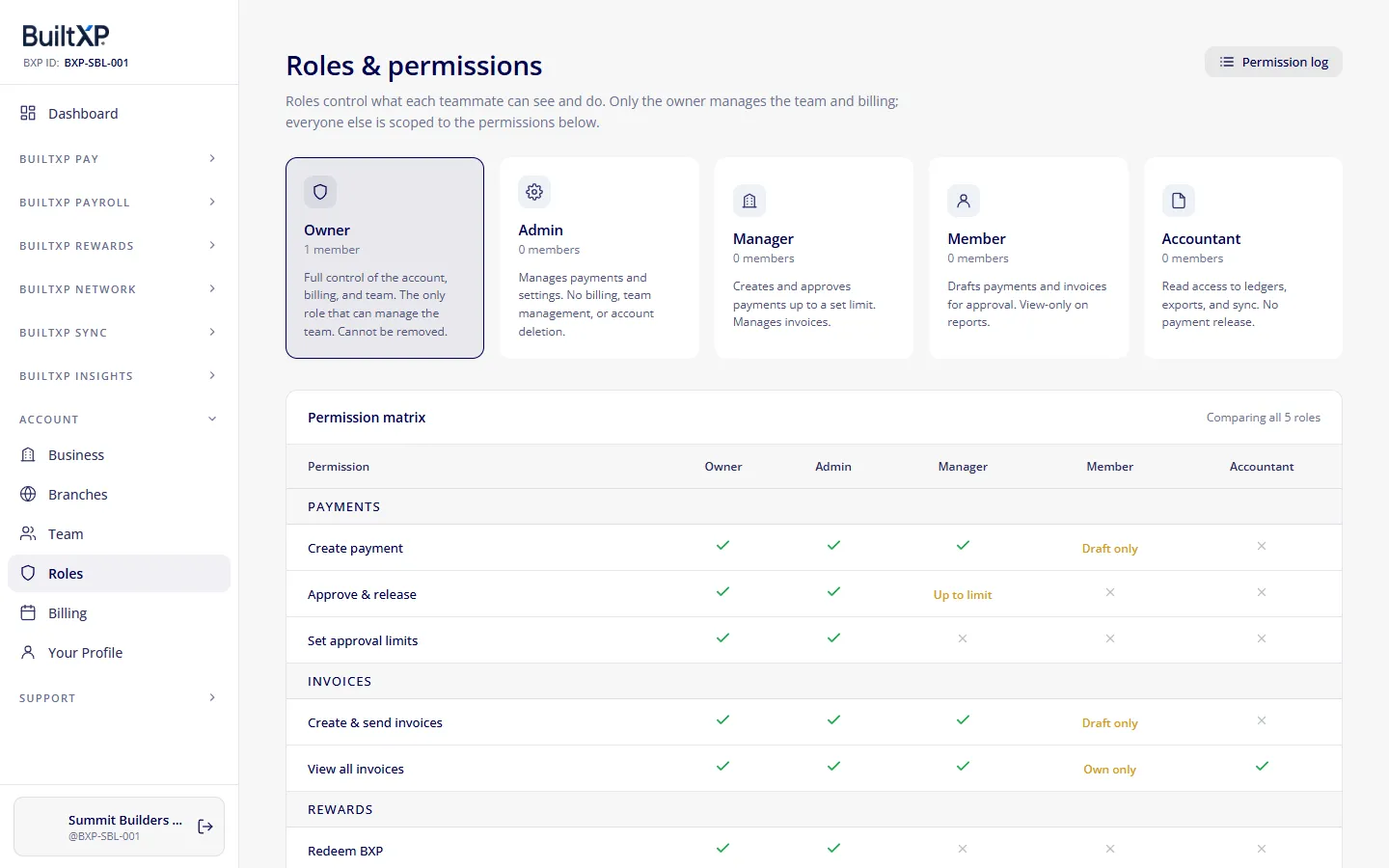Click Accountant checkmark for View all invoices

[x=1262, y=767]
